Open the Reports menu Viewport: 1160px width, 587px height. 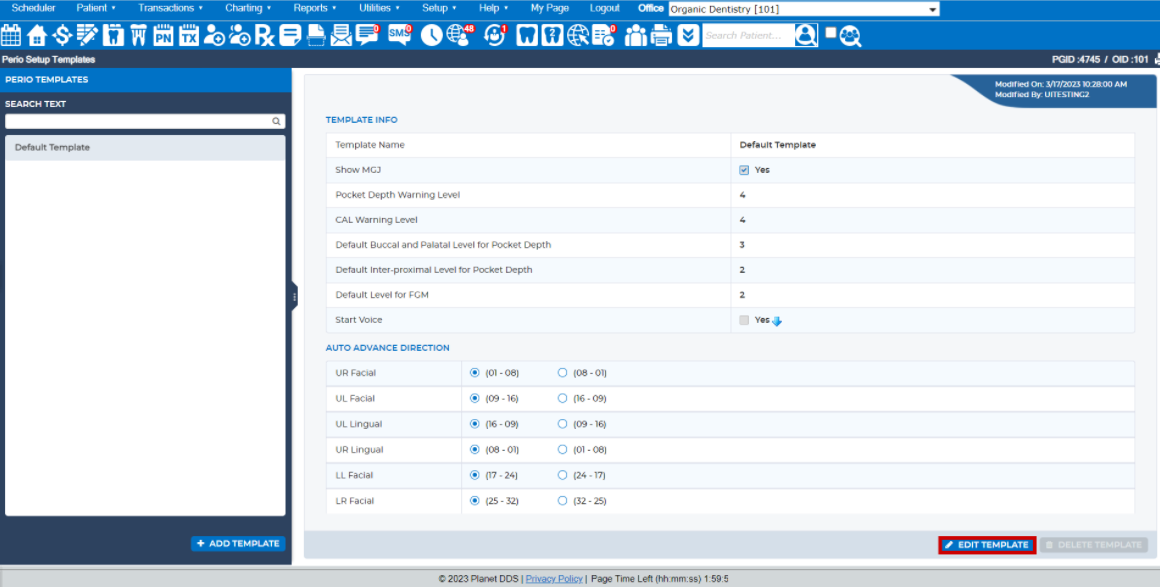pyautogui.click(x=311, y=8)
